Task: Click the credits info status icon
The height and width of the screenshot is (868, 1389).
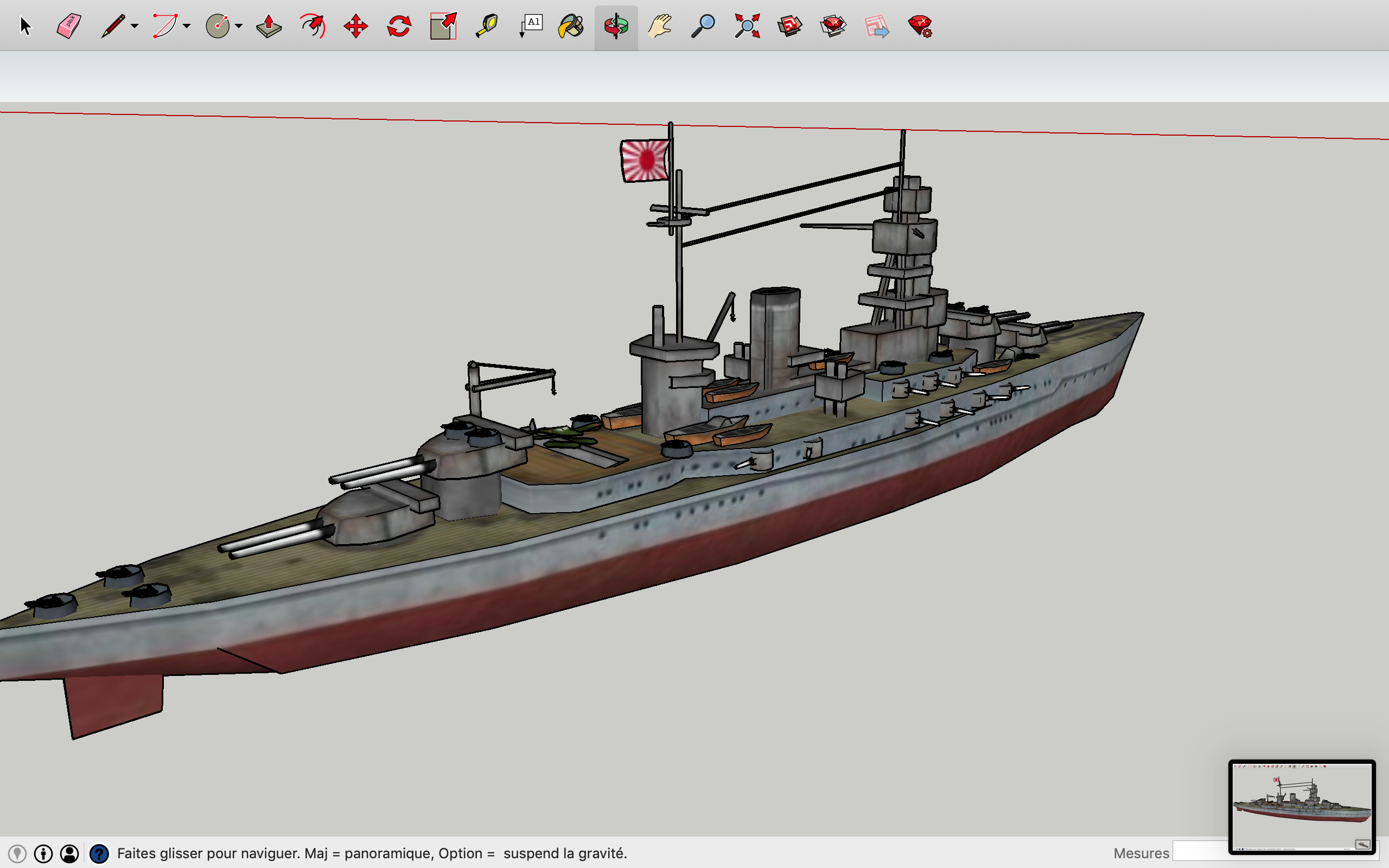Action: tap(43, 854)
